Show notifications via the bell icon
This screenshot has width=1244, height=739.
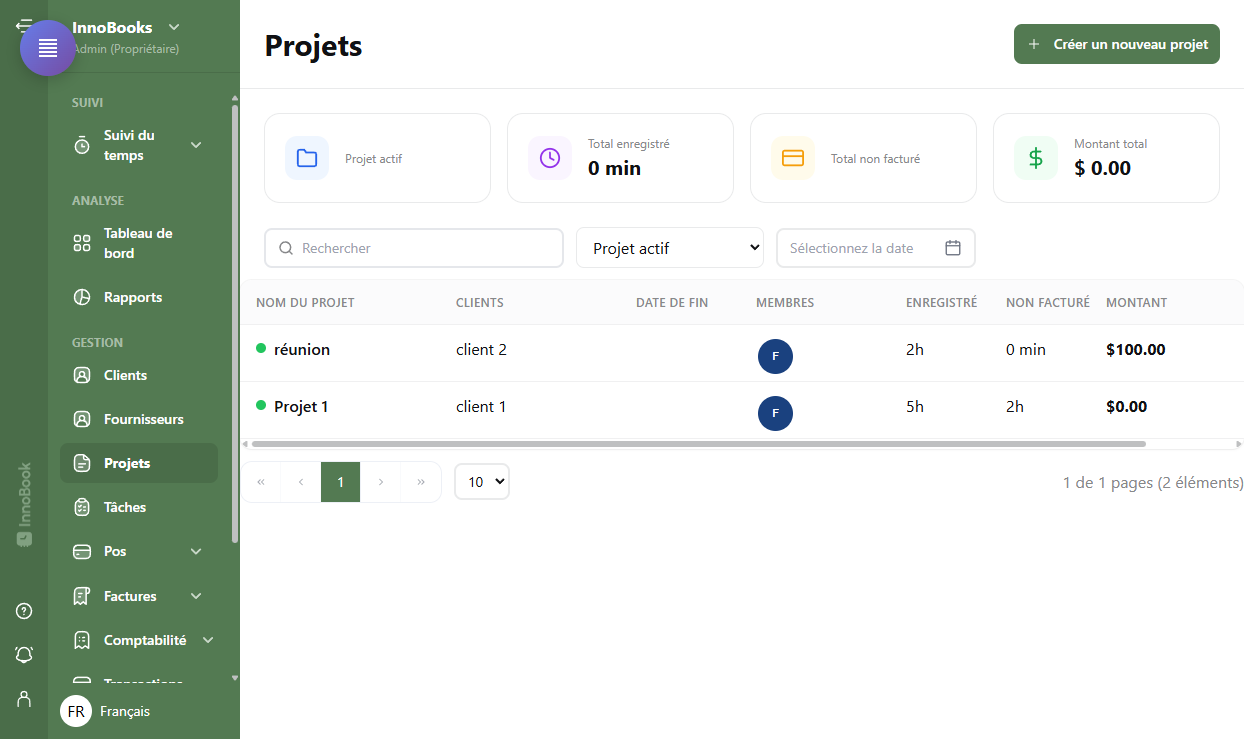pos(24,655)
